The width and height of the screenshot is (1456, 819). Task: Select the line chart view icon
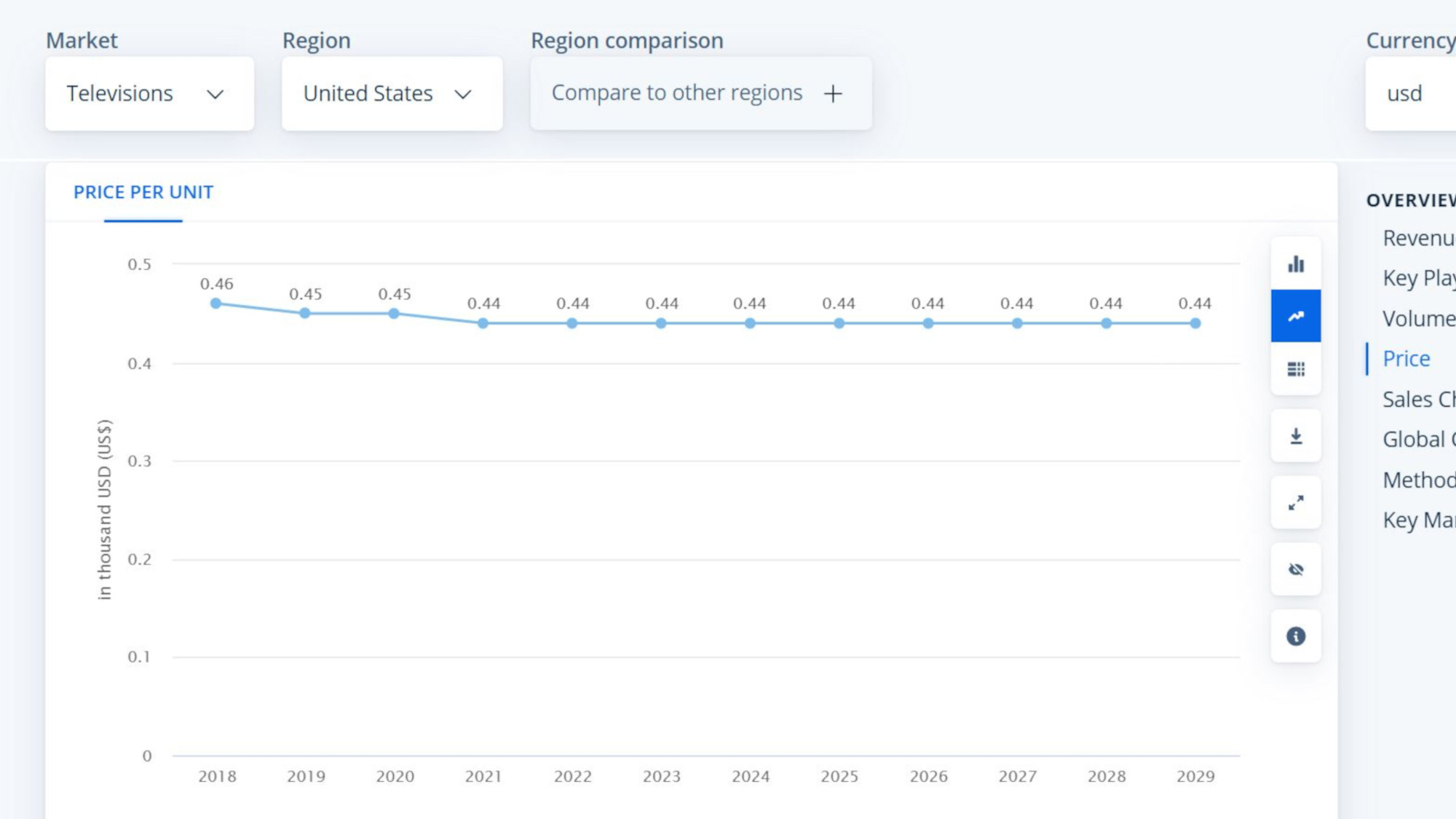pos(1296,316)
